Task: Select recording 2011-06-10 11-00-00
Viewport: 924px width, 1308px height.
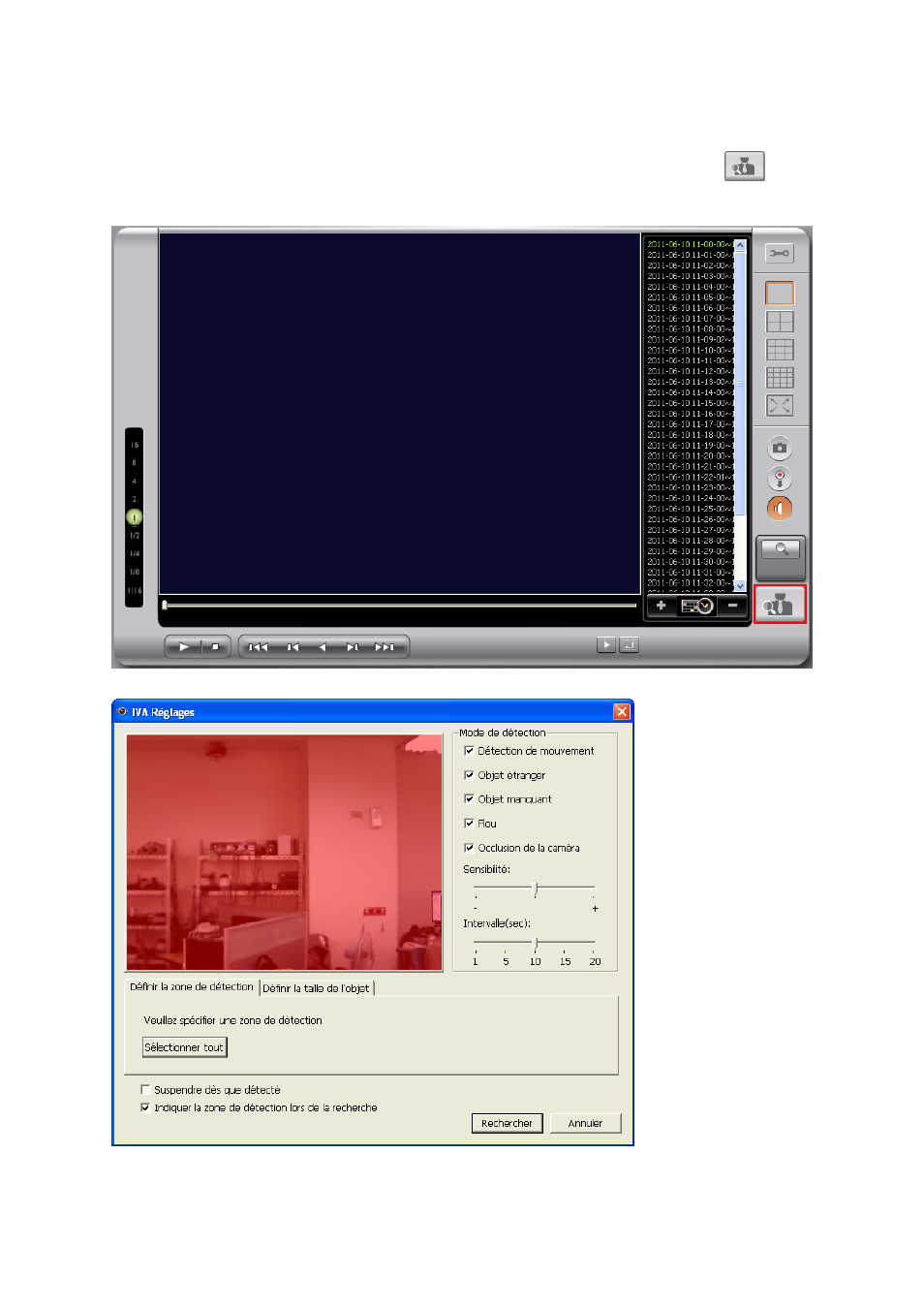Action: click(690, 244)
